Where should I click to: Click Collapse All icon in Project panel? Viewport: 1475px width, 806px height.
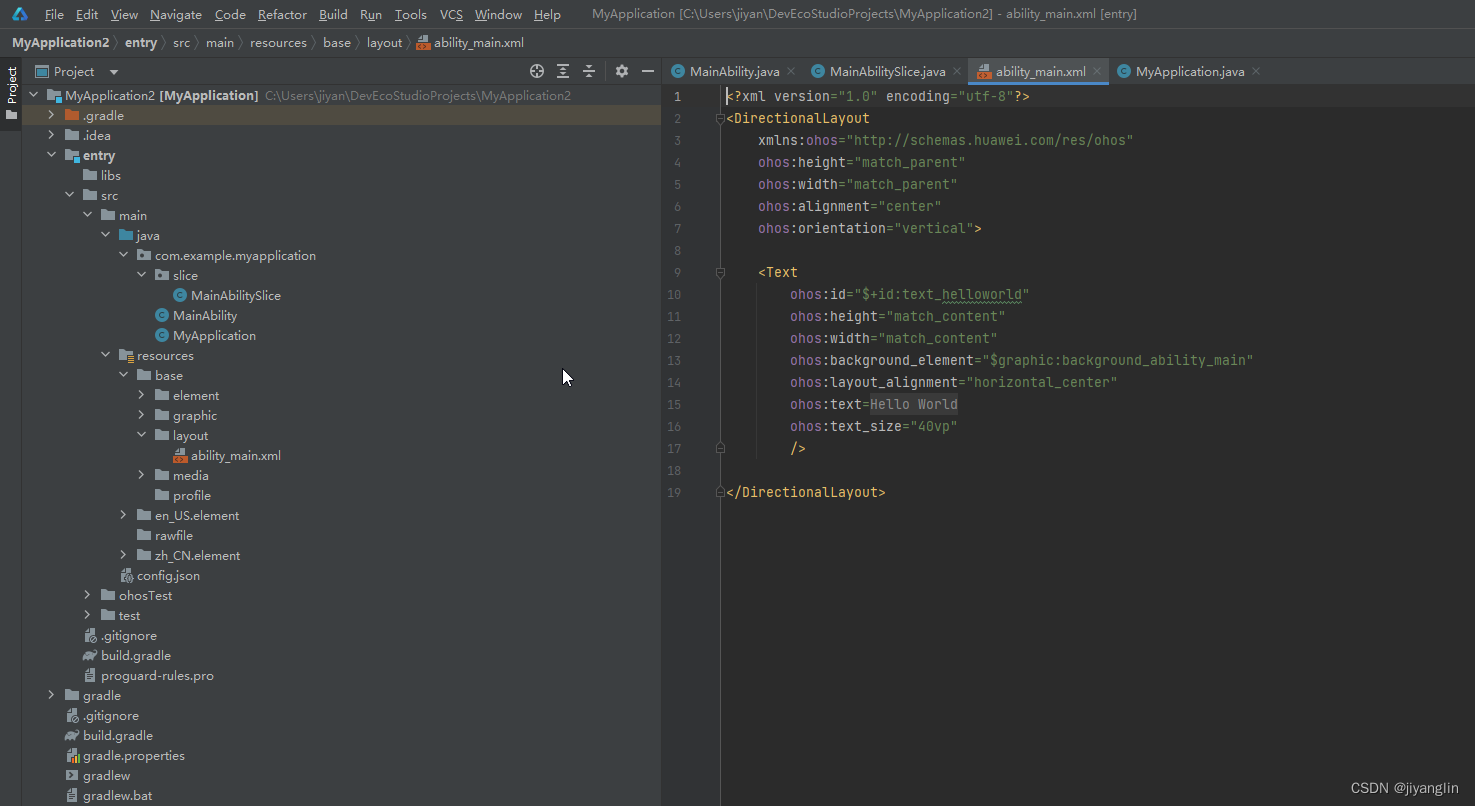(589, 71)
